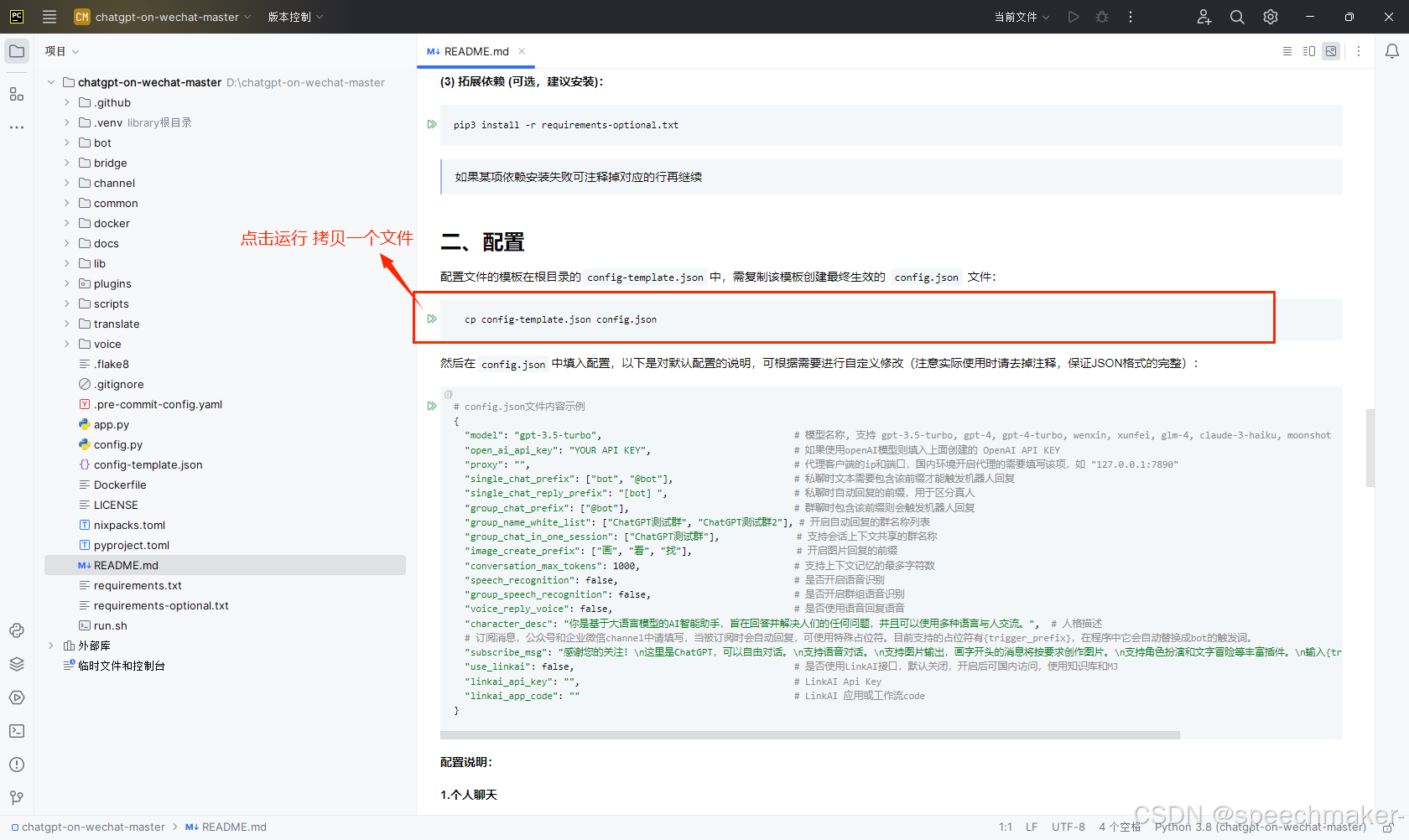Switch to editor and preview split mode
This screenshot has width=1409, height=840.
[x=1309, y=51]
